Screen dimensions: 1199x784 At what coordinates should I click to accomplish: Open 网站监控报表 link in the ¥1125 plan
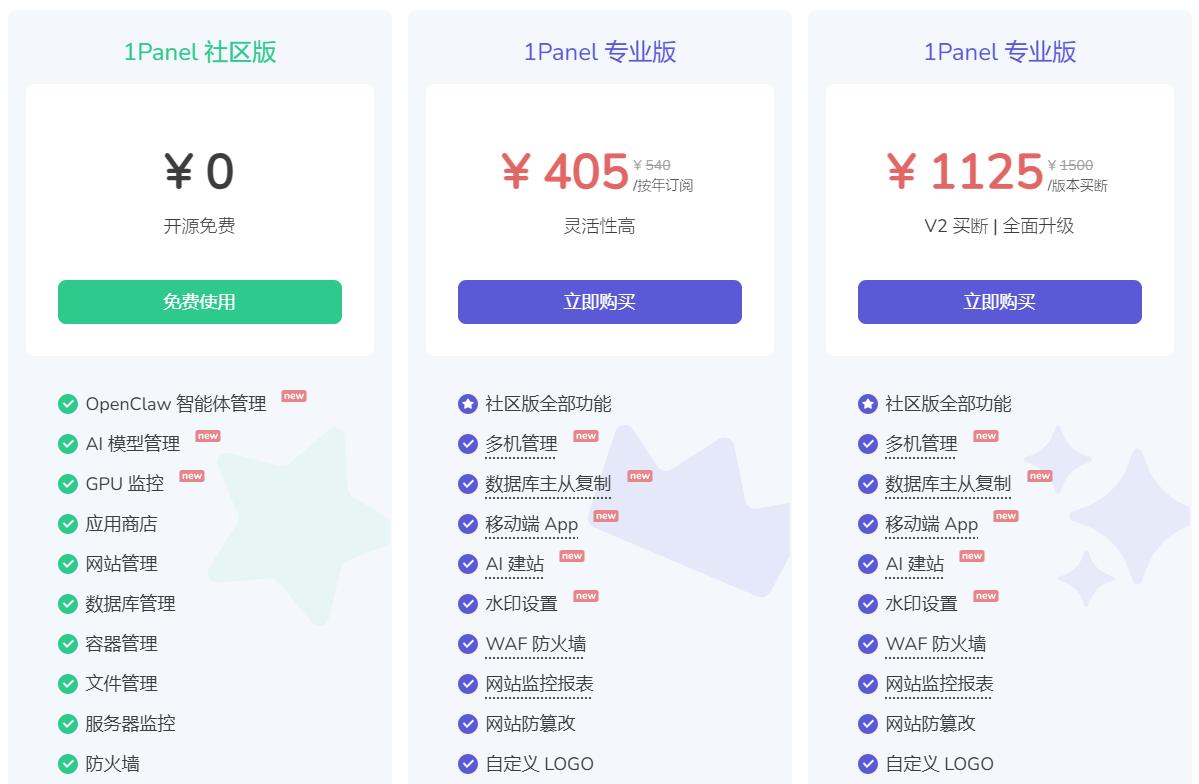pos(939,684)
